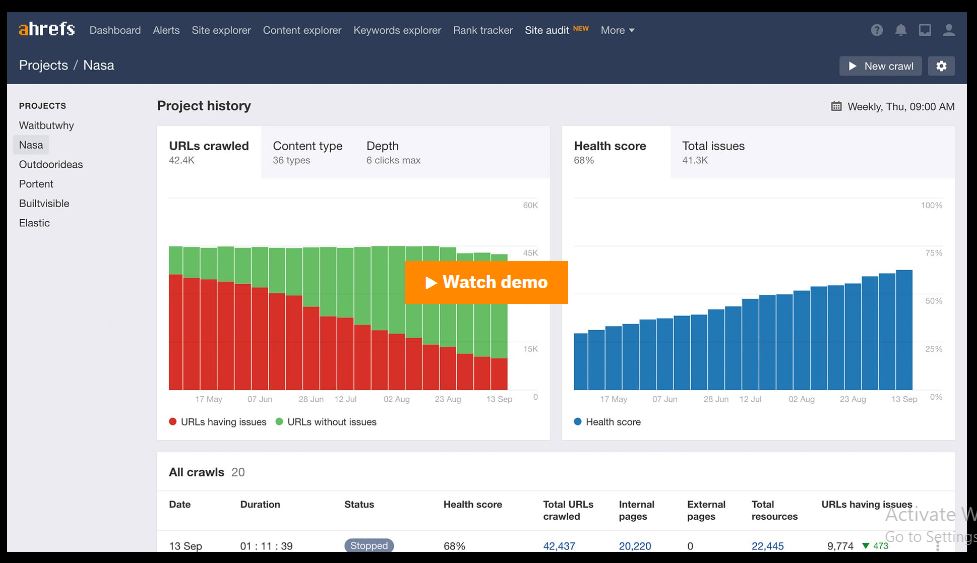Switch to Content type tab
This screenshot has width=977, height=563.
click(308, 152)
